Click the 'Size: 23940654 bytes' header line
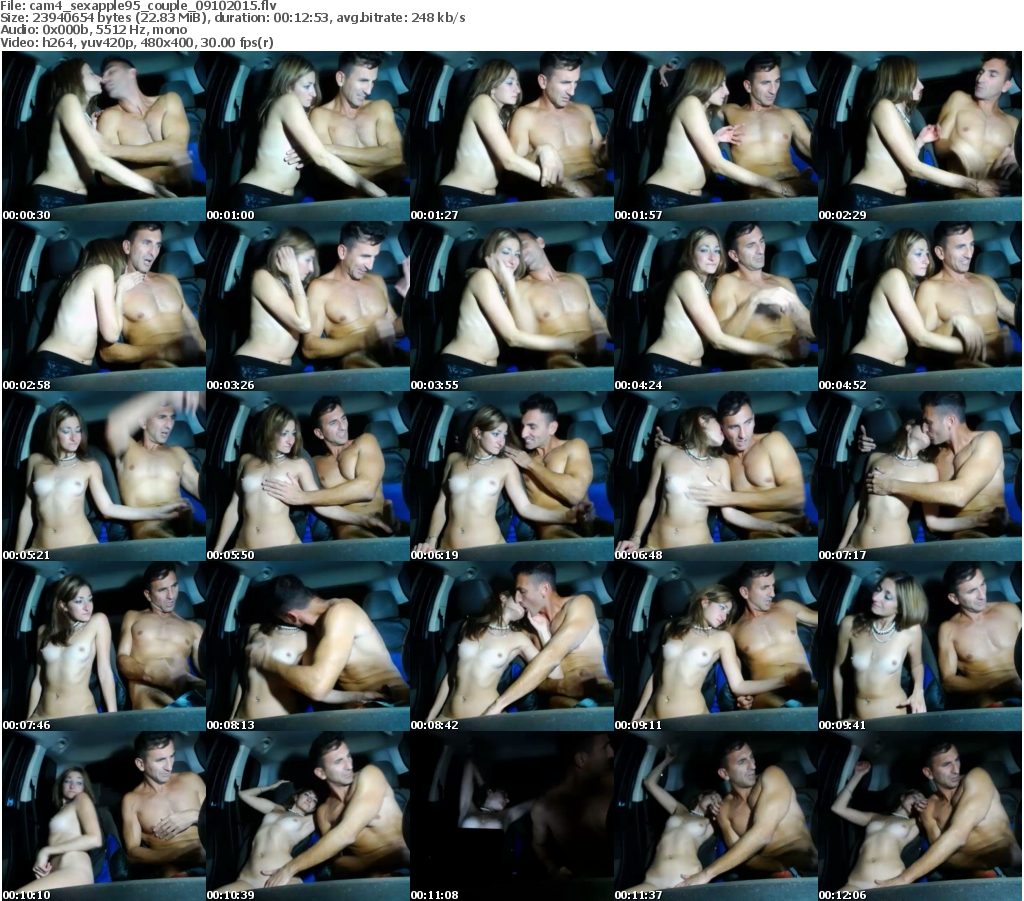This screenshot has height=901, width=1024. pos(232,18)
